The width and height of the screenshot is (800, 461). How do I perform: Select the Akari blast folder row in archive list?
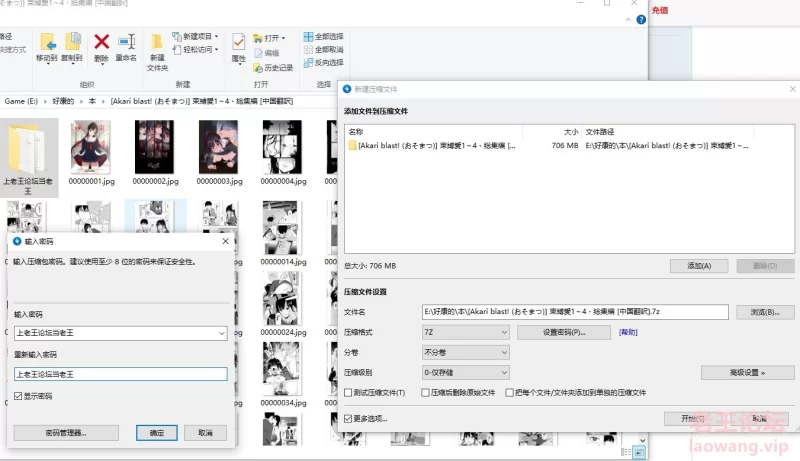point(548,146)
